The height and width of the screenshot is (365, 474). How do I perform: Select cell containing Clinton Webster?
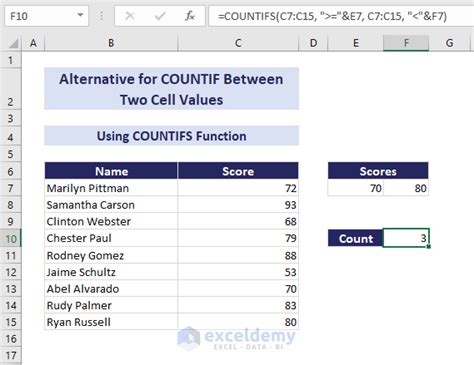click(111, 221)
